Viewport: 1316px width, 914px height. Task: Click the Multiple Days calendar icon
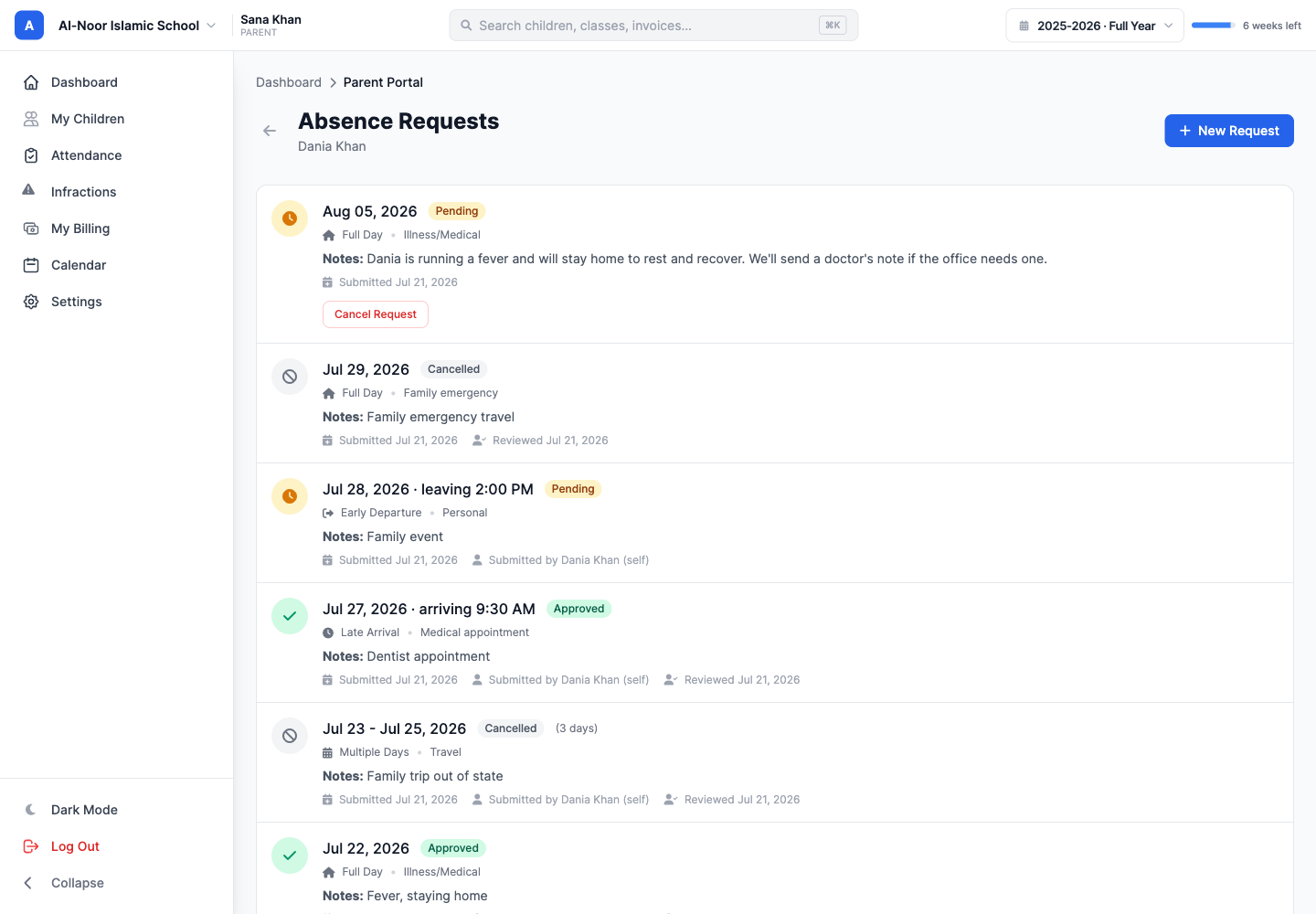(327, 752)
